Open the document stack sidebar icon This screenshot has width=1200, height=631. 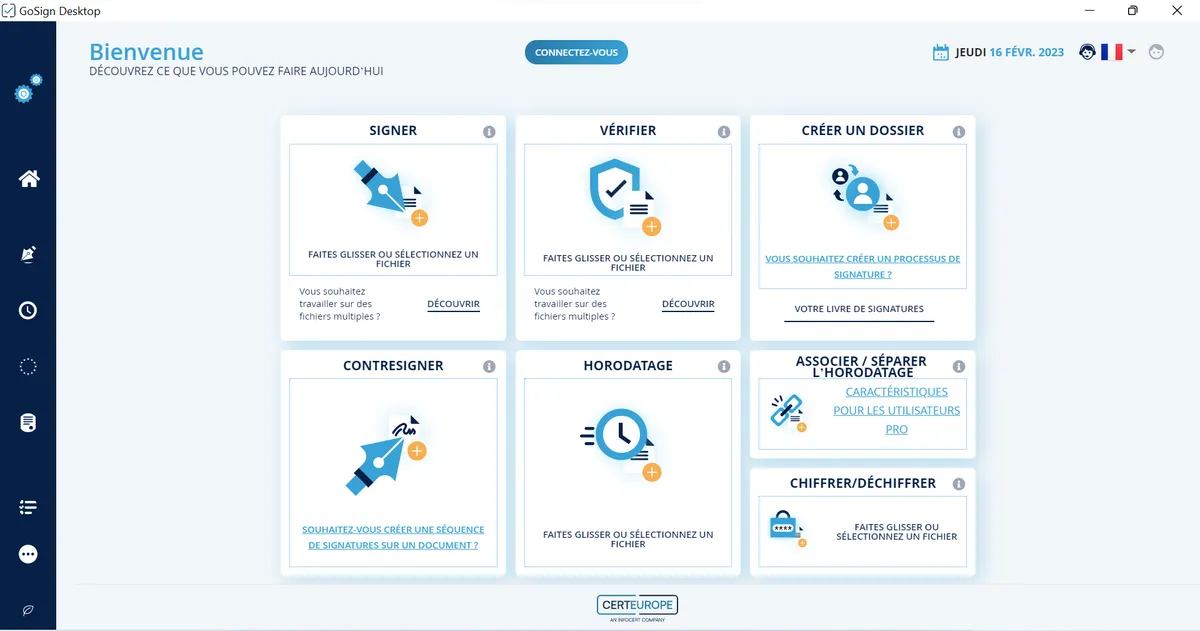coord(28,423)
